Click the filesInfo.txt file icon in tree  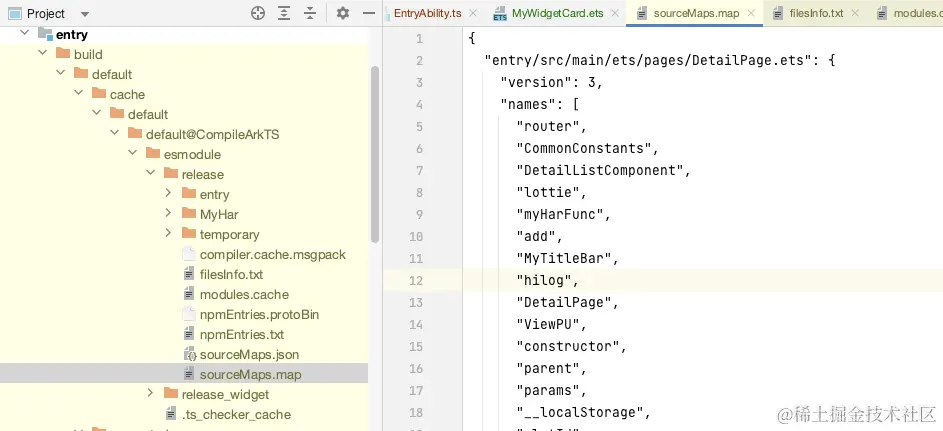pos(189,274)
